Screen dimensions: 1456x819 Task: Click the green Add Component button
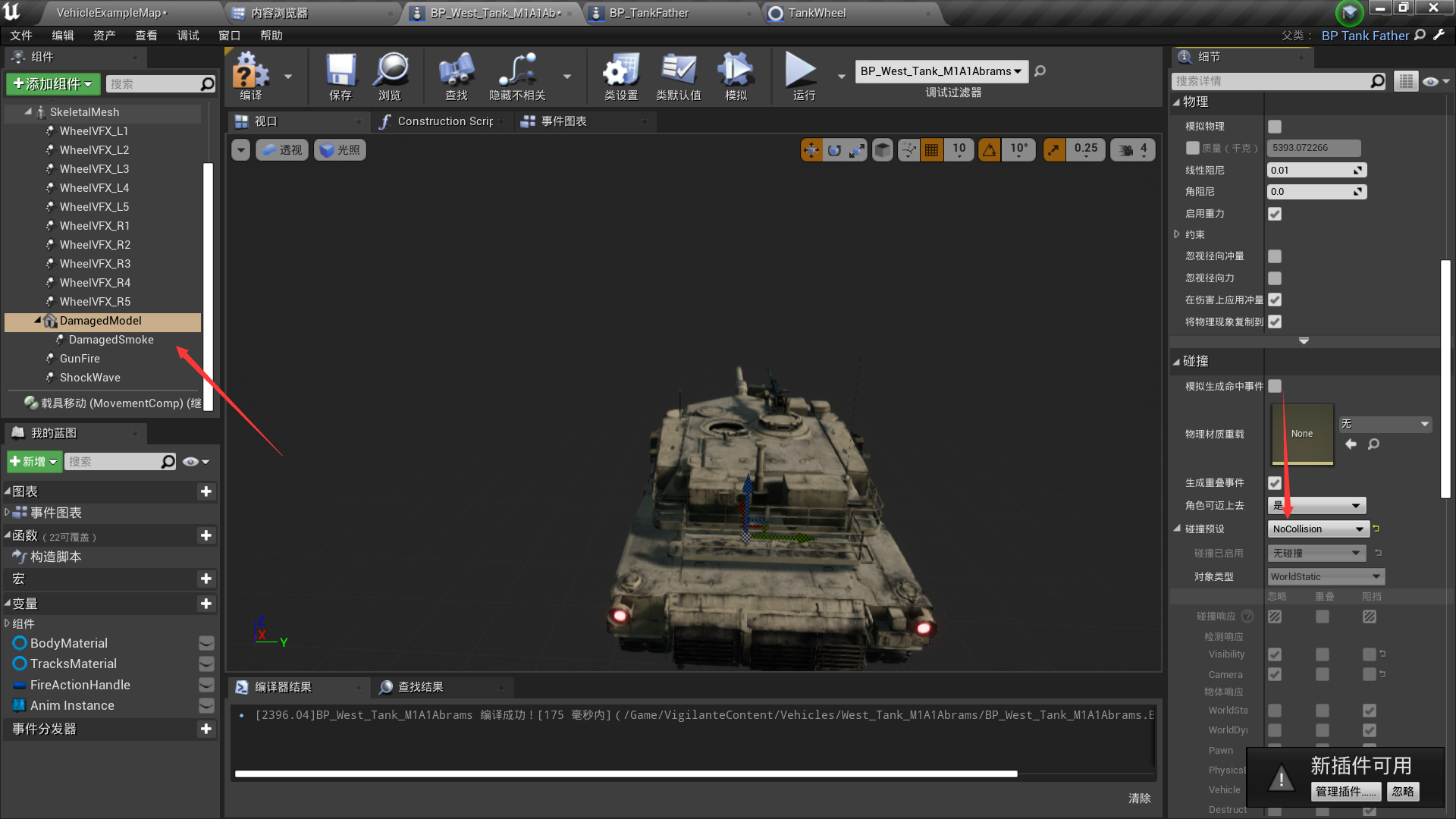pyautogui.click(x=53, y=84)
